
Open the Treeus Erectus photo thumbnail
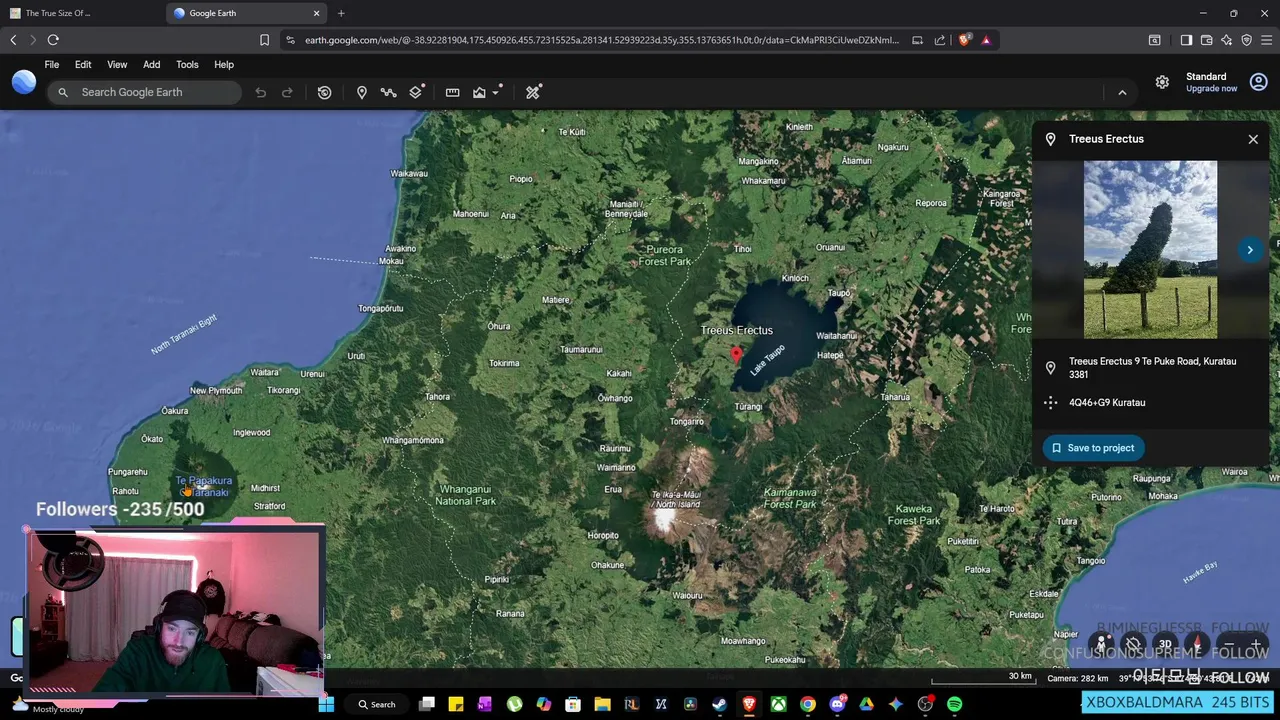pyautogui.click(x=1150, y=249)
